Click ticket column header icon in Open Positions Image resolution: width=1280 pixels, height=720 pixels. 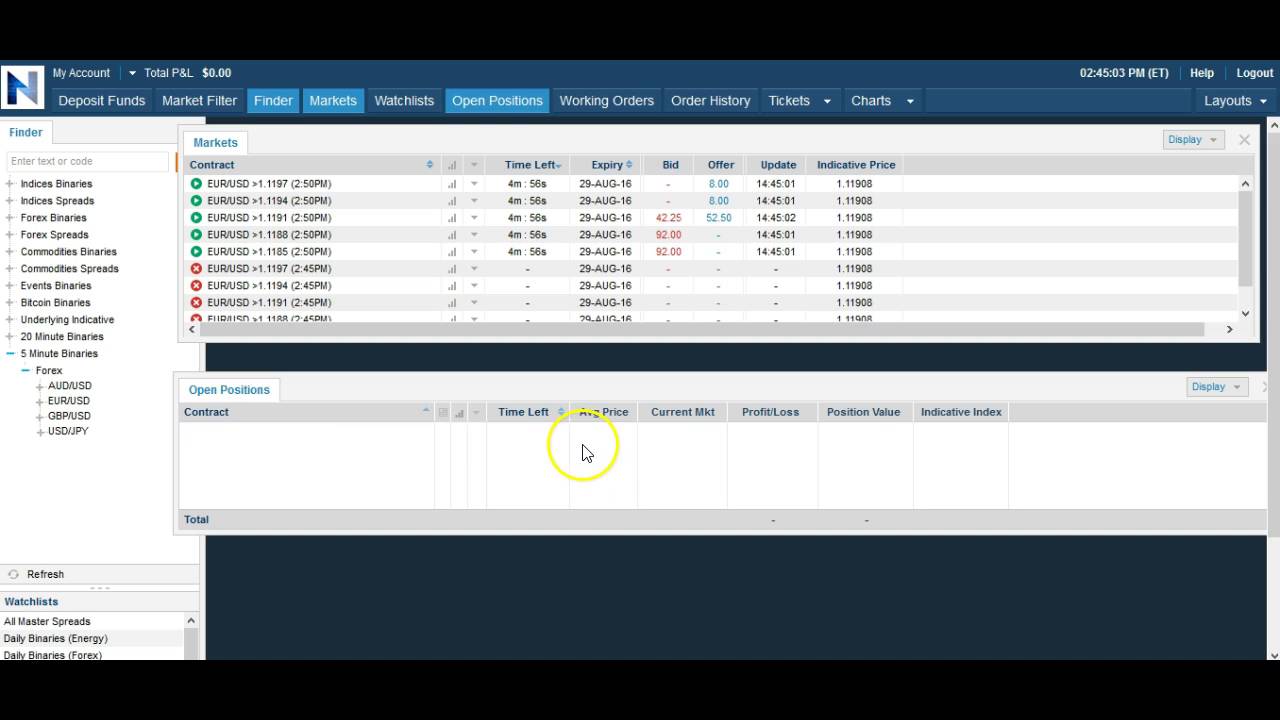click(x=443, y=412)
